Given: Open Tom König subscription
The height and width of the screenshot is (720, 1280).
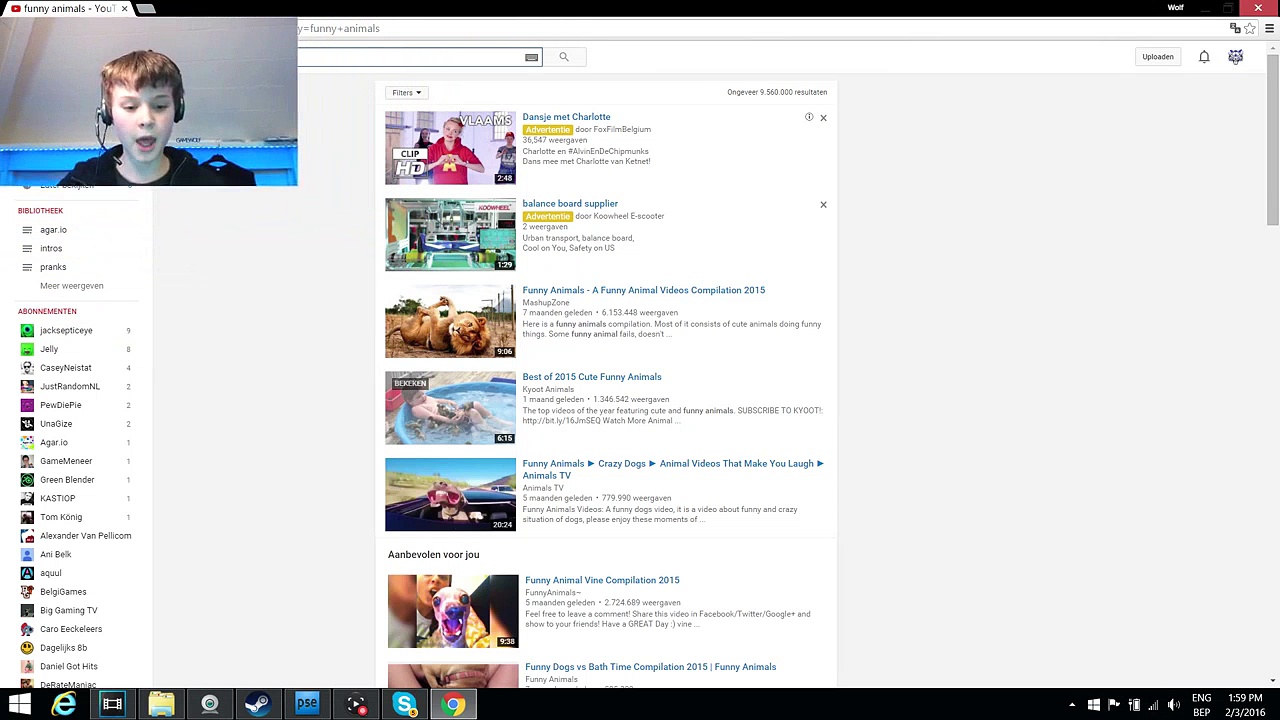Looking at the screenshot, I should pos(61,517).
